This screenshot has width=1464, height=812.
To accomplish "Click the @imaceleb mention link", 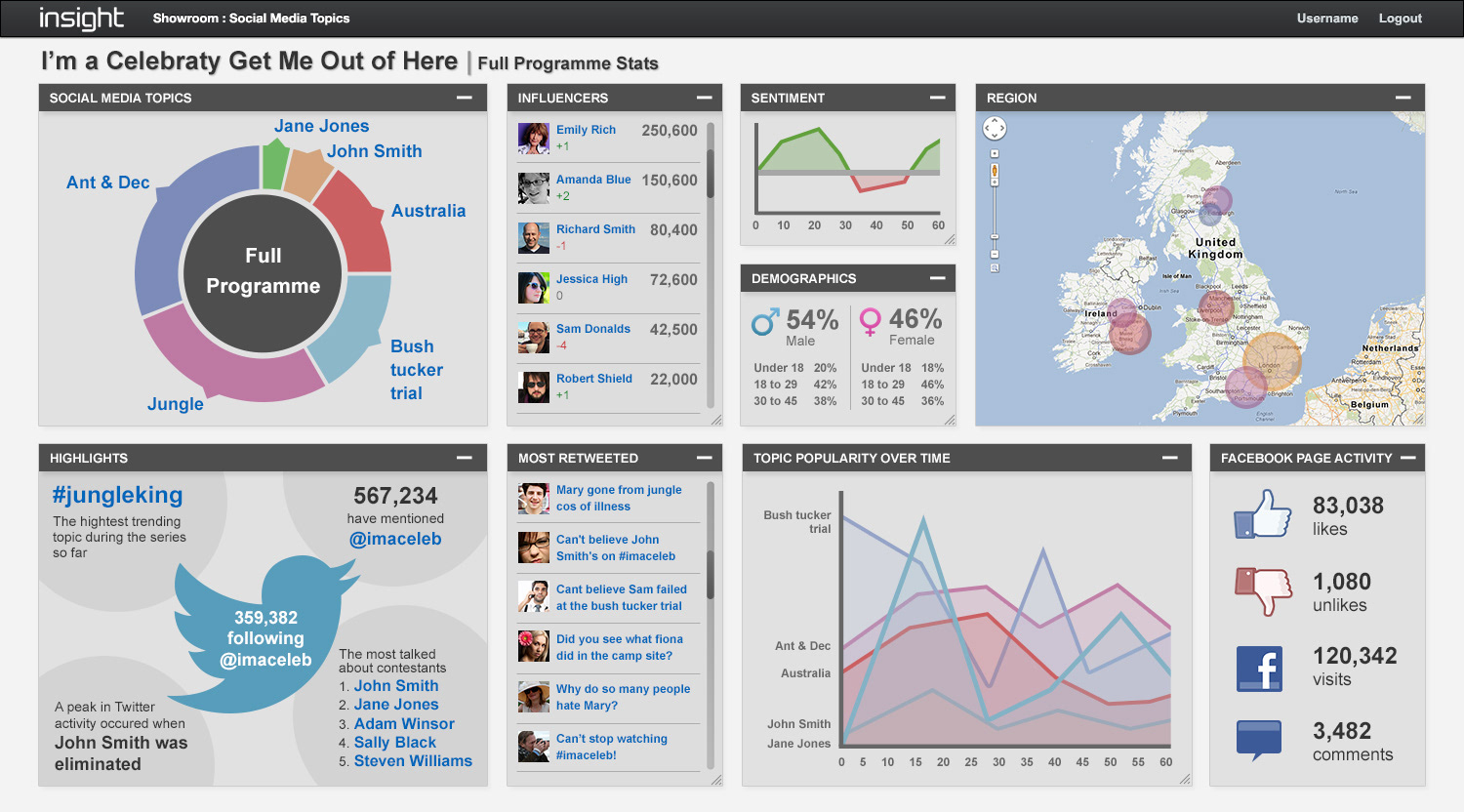I will tap(395, 539).
